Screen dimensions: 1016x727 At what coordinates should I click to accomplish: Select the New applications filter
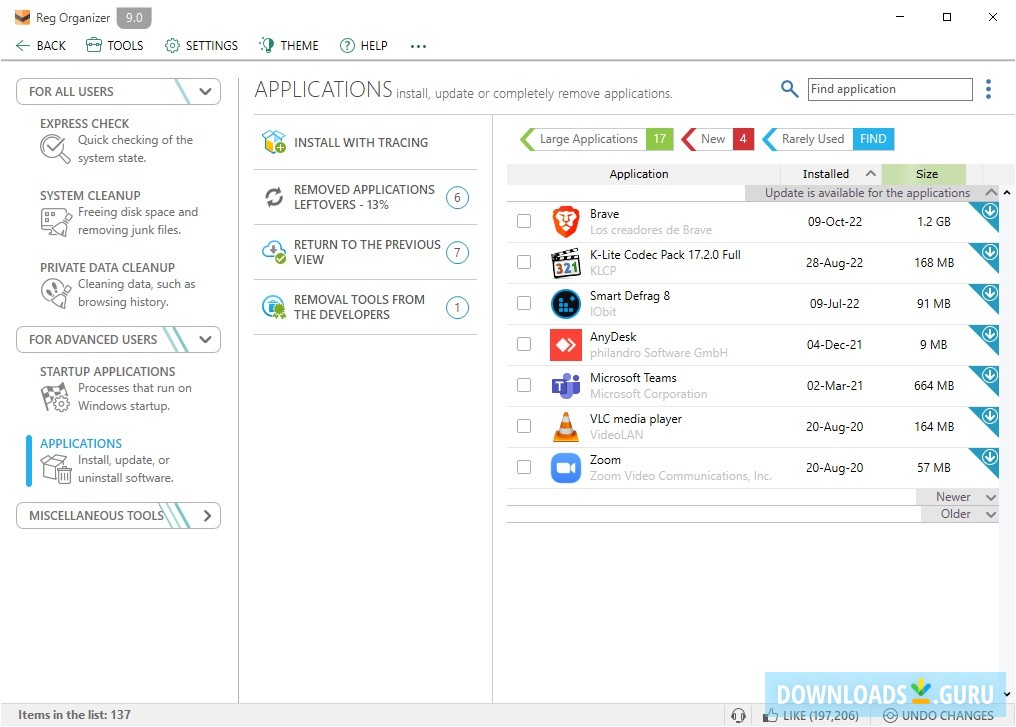[x=718, y=139]
